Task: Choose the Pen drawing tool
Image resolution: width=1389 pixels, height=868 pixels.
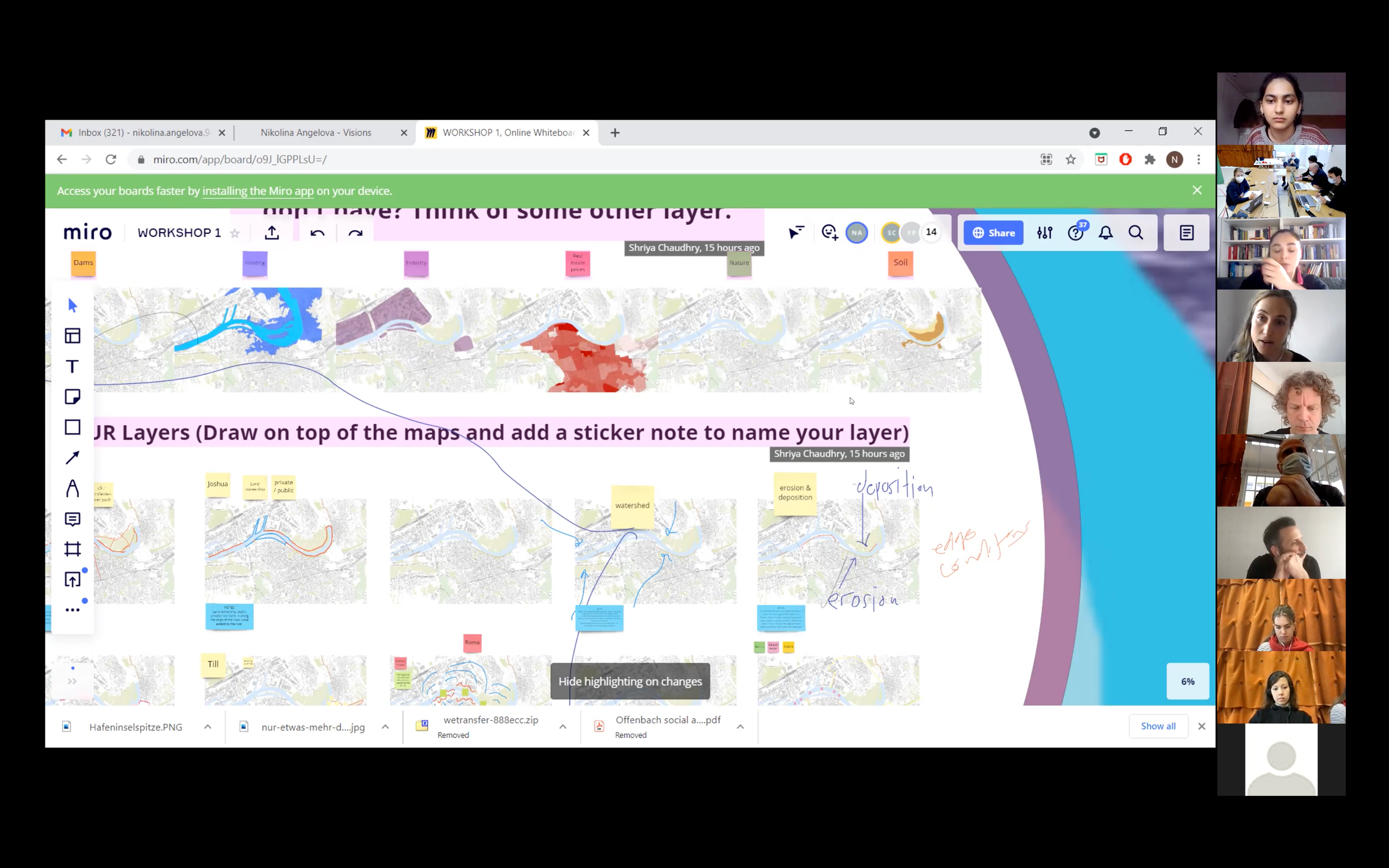Action: click(x=72, y=489)
